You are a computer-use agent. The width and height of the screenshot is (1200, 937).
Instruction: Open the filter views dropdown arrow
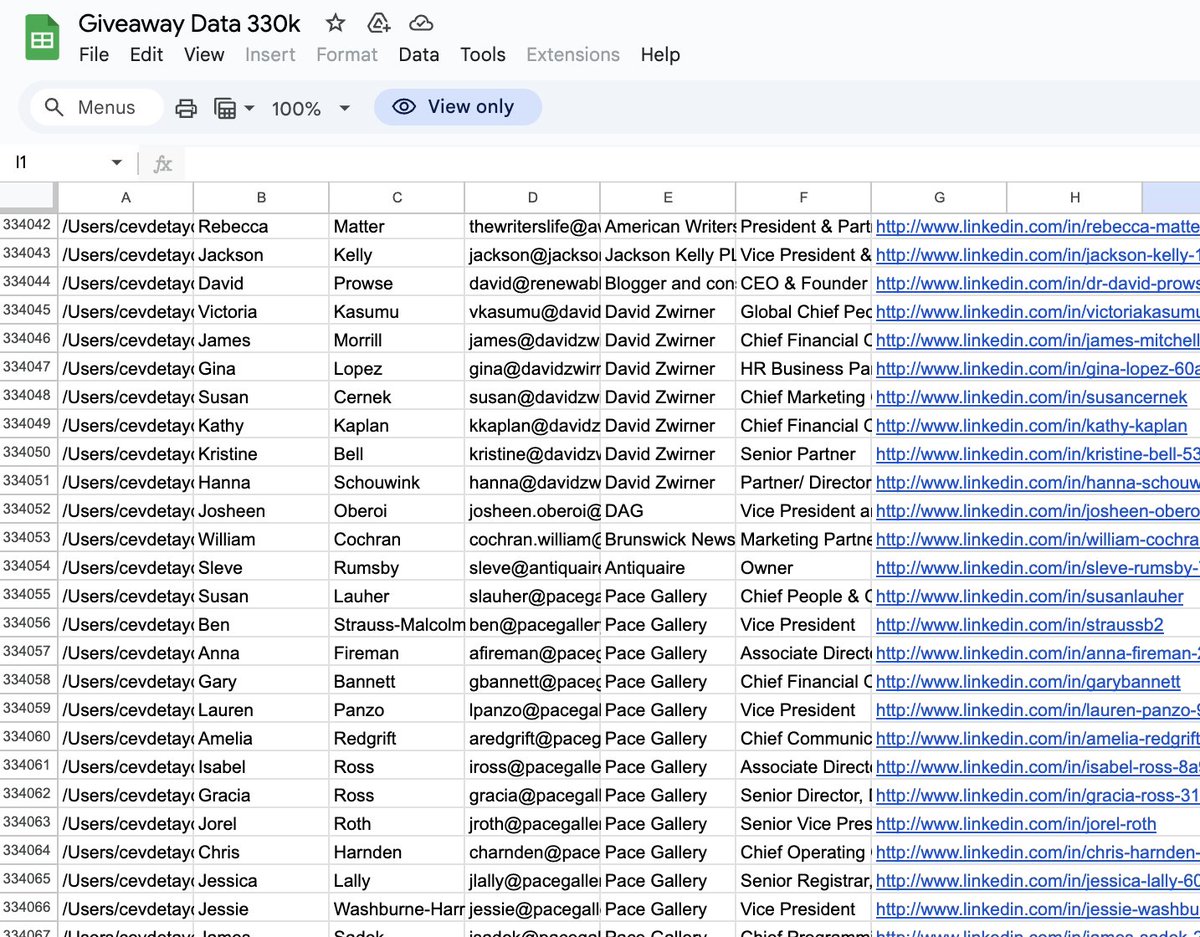249,108
